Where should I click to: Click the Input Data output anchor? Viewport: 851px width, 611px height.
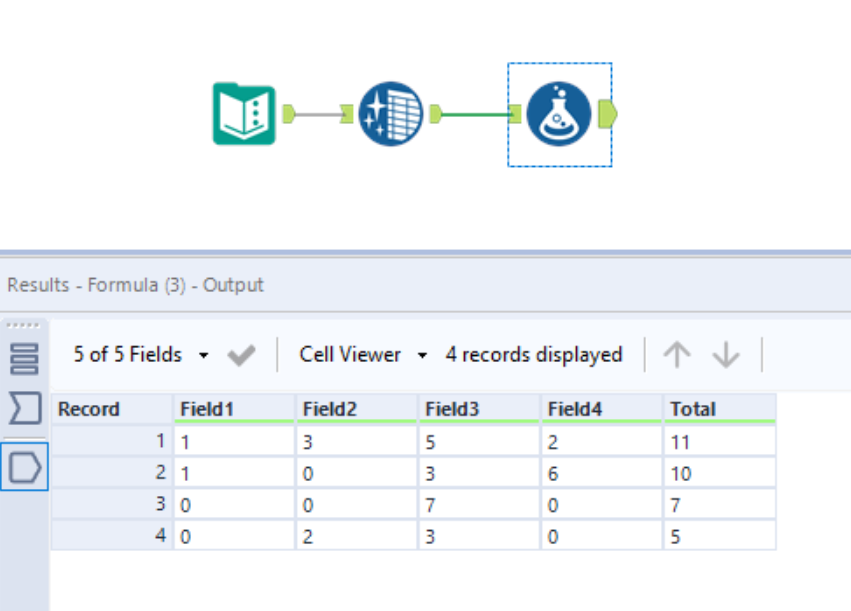(289, 115)
